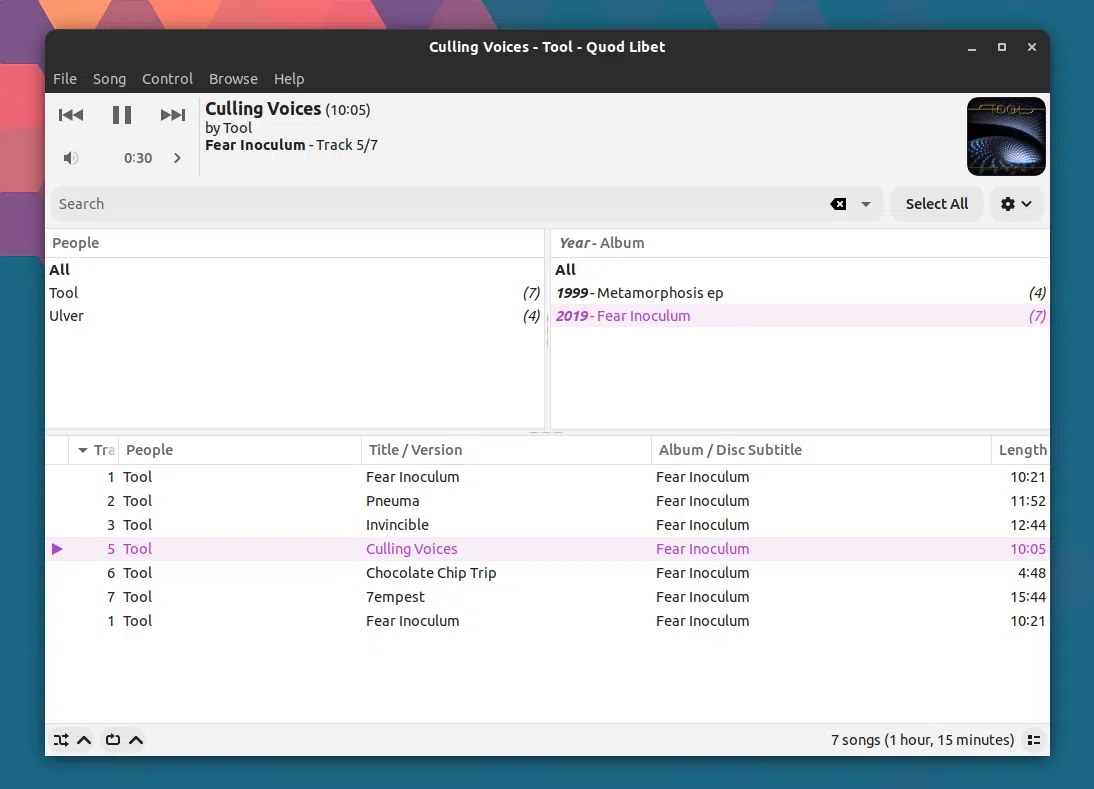Screen dimensions: 1094x789
Task: Toggle shuffle mode
Action: tap(61, 740)
